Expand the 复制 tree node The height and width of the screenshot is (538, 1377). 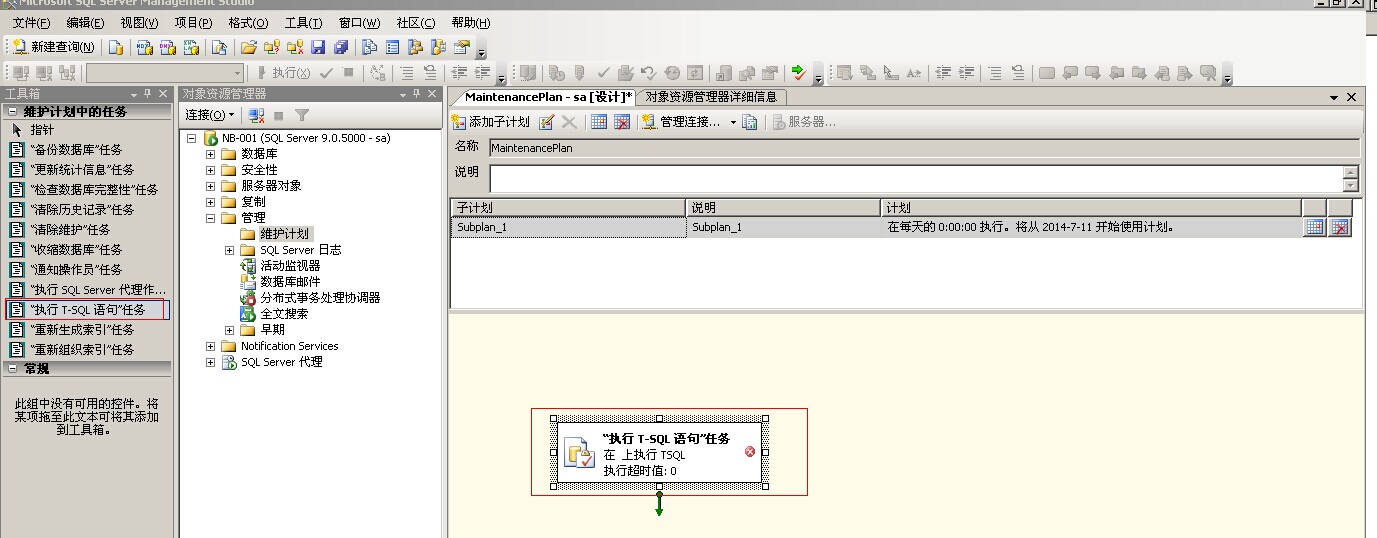coord(211,201)
